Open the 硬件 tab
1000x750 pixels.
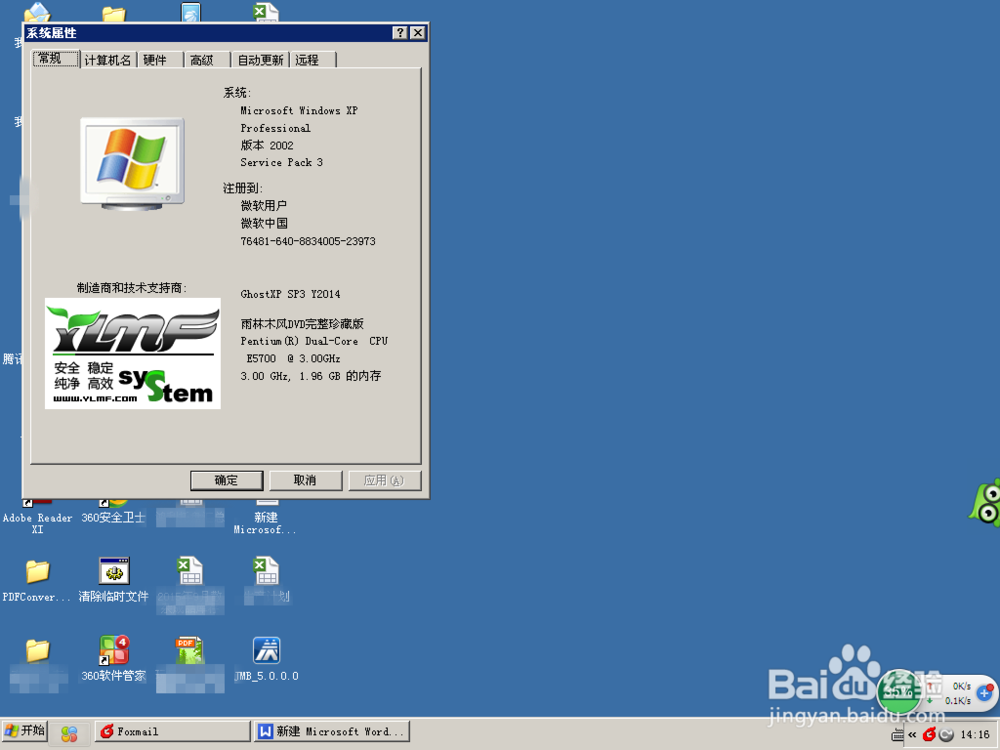coord(161,60)
